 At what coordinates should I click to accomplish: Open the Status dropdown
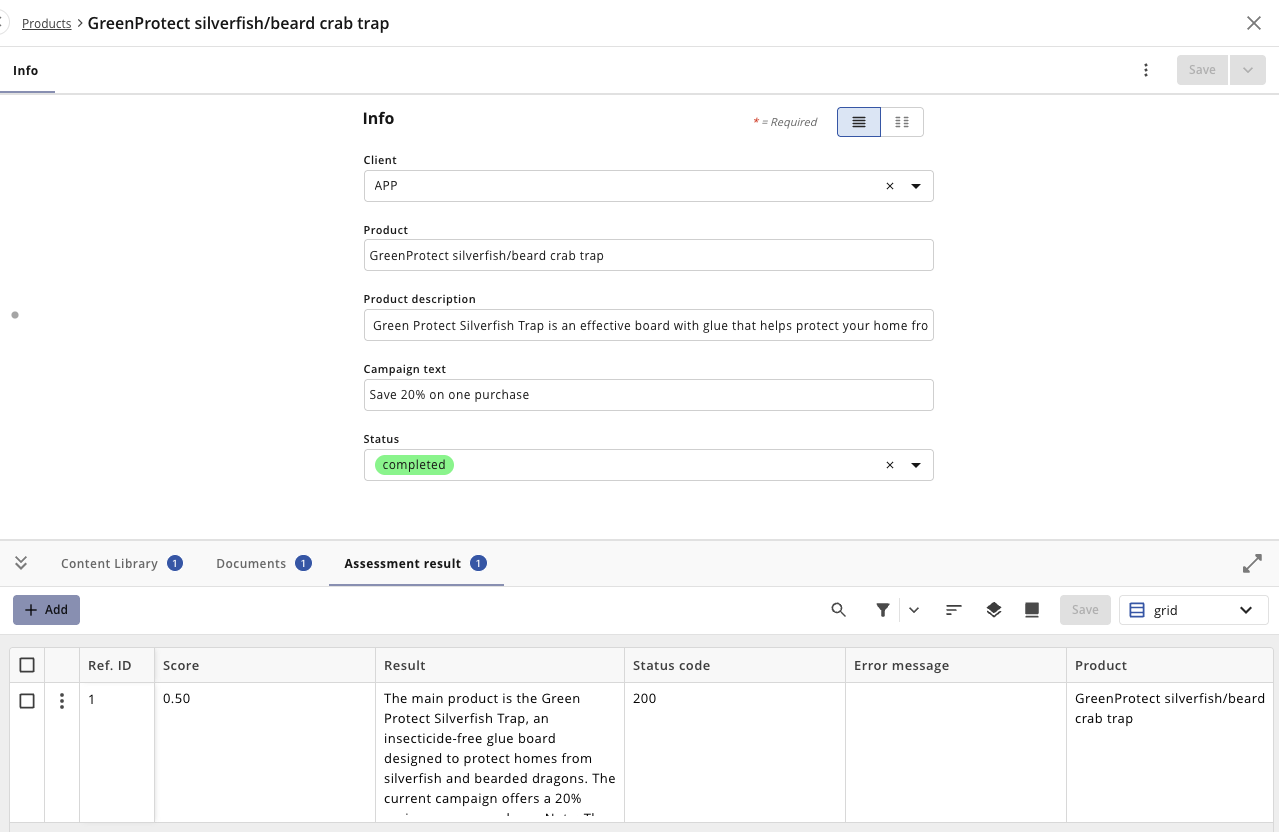(916, 465)
